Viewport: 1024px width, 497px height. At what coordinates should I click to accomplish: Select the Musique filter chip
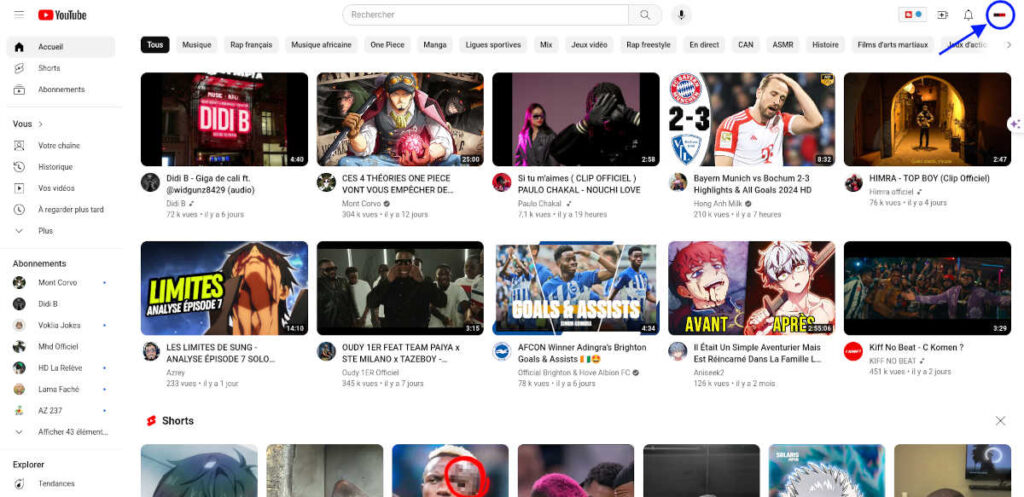click(x=197, y=45)
